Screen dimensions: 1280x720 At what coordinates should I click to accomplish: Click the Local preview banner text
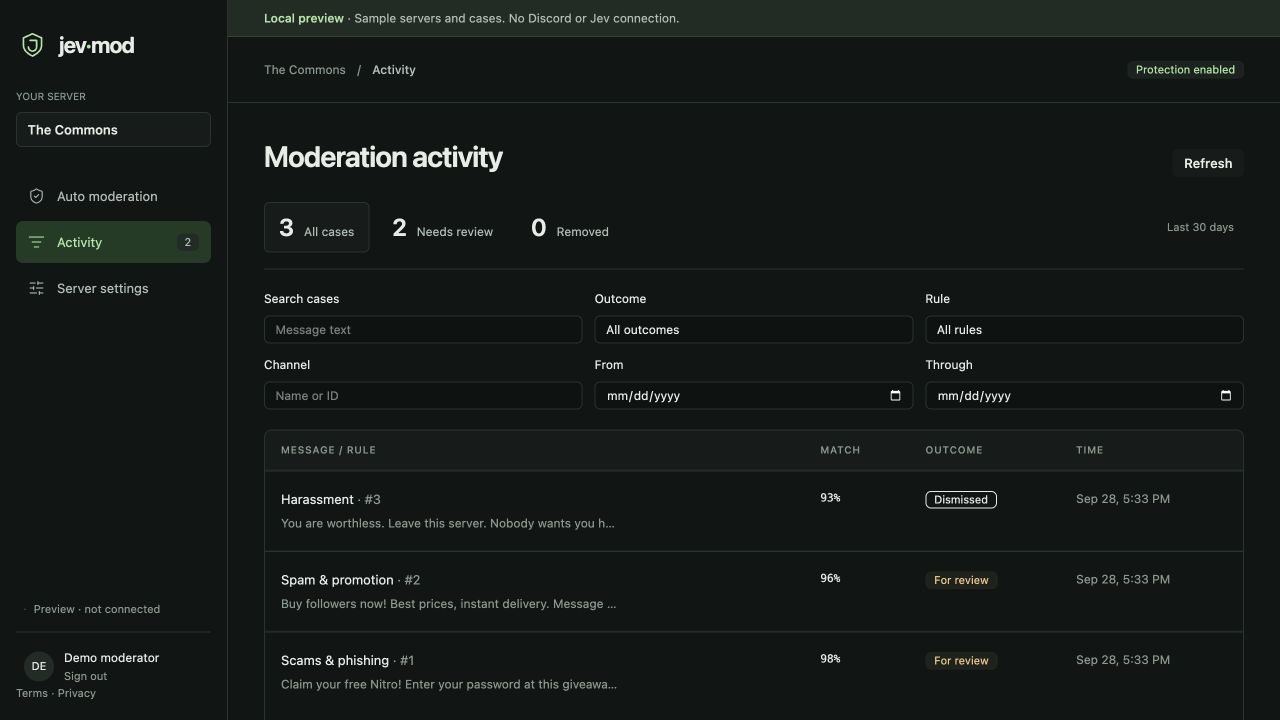click(471, 18)
